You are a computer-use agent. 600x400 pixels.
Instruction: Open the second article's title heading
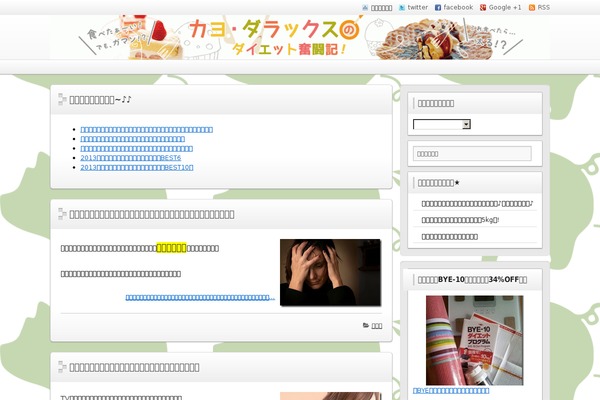pos(152,214)
